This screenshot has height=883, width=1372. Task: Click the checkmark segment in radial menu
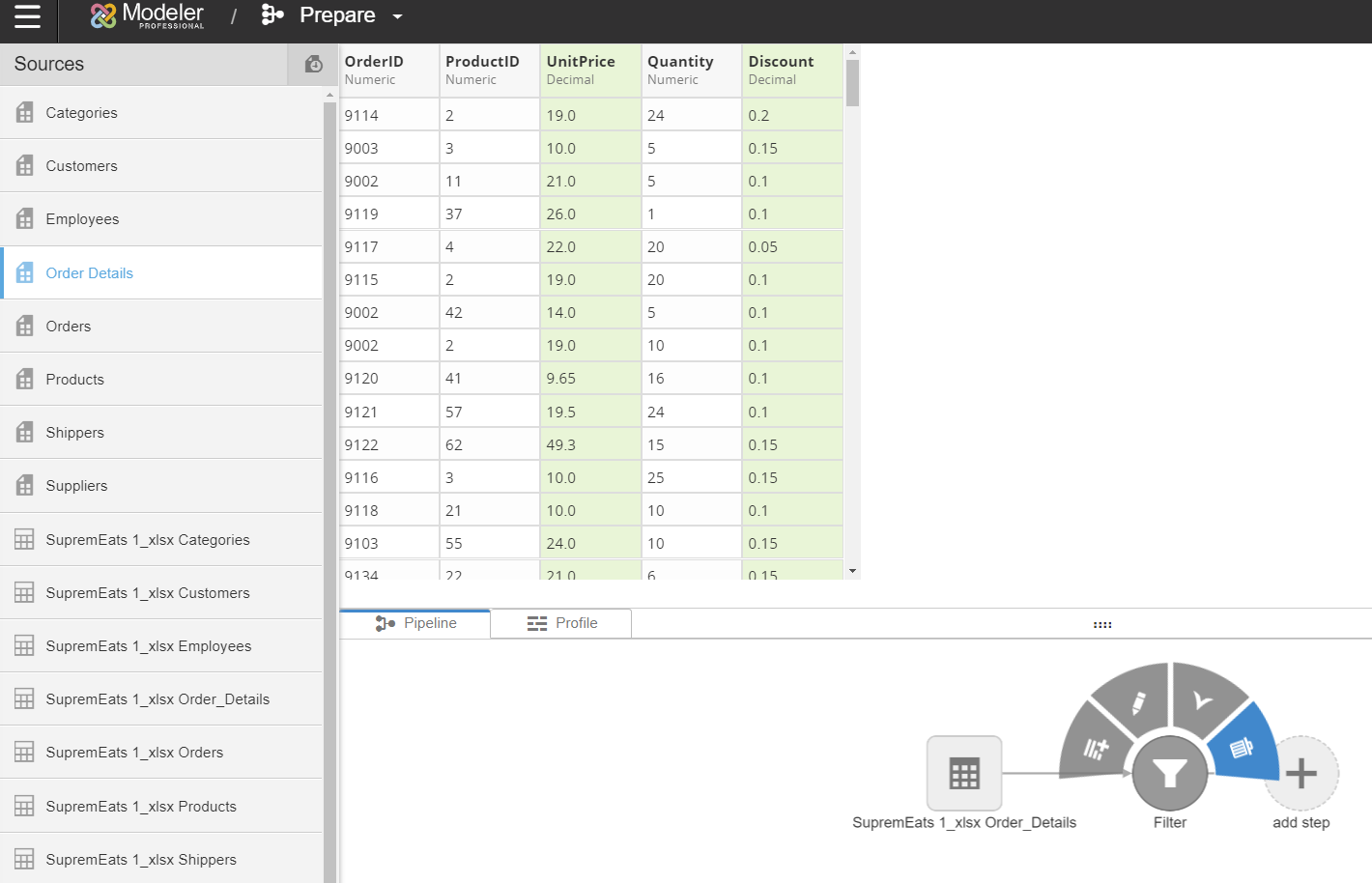tap(1203, 699)
